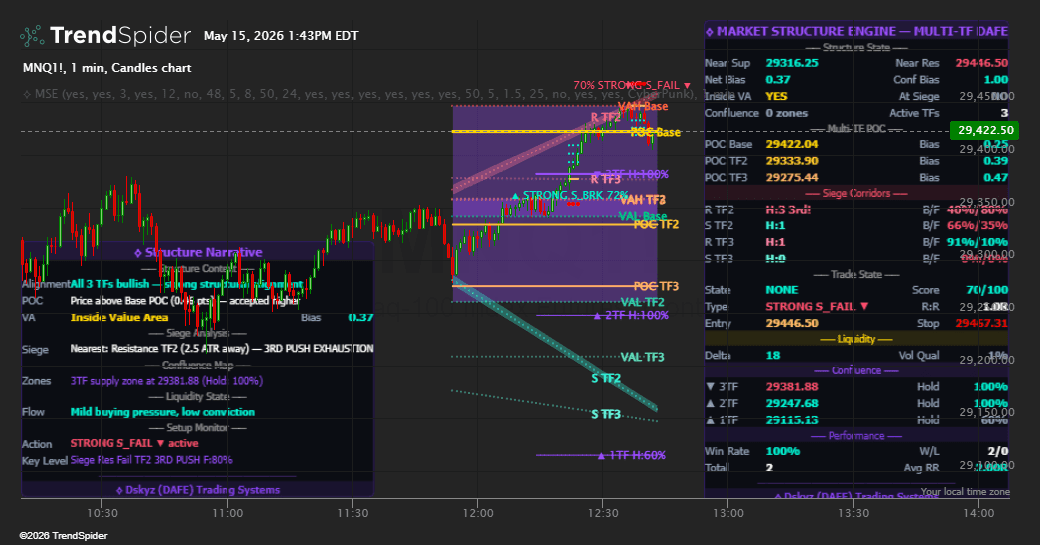Viewport: 1040px width, 545px height.
Task: Click the Delta value 18
Action: [x=773, y=355]
